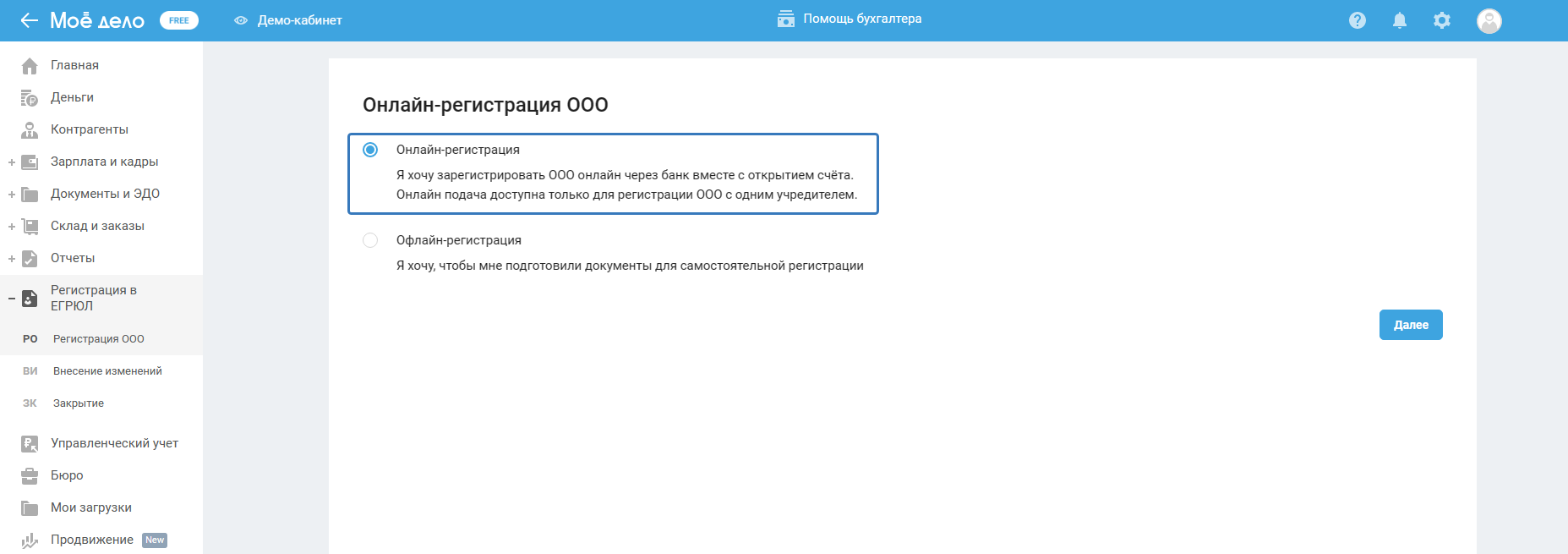Image resolution: width=1568 pixels, height=554 pixels.
Task: Click the Управленческий учет ruble icon
Action: coord(30,443)
